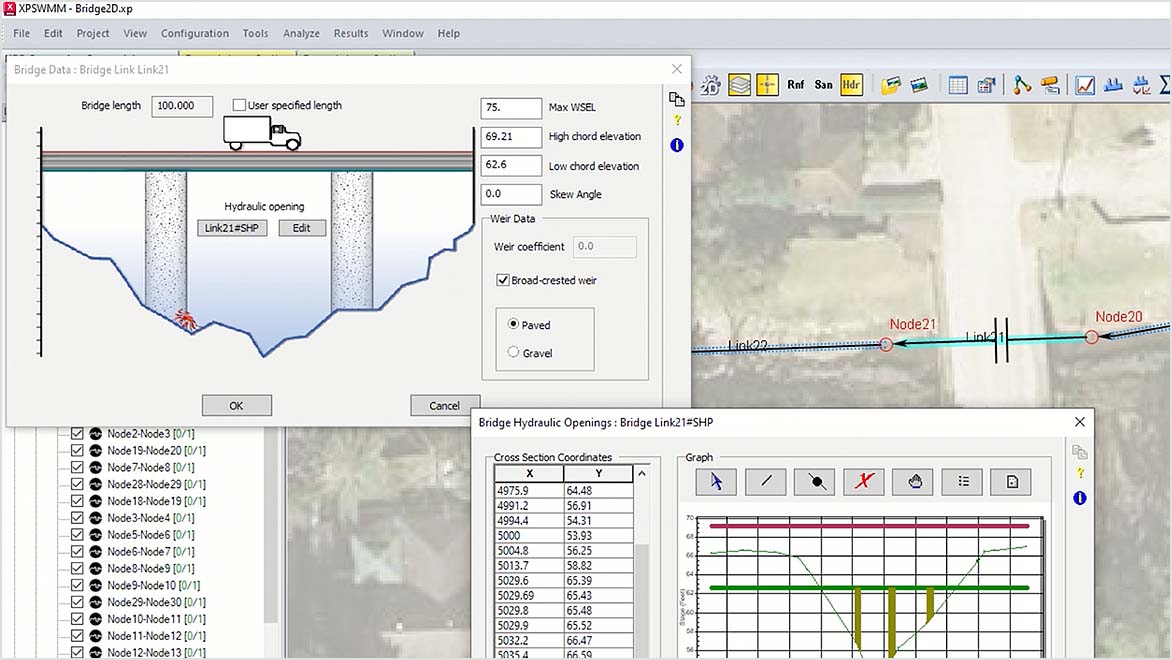Screen dimensions: 1172x660
Task: Enable the User specified length checkbox
Action: click(237, 105)
